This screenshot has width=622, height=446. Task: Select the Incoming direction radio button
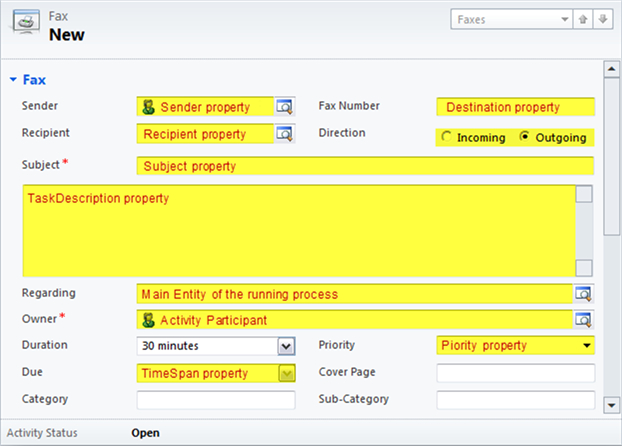coord(446,138)
